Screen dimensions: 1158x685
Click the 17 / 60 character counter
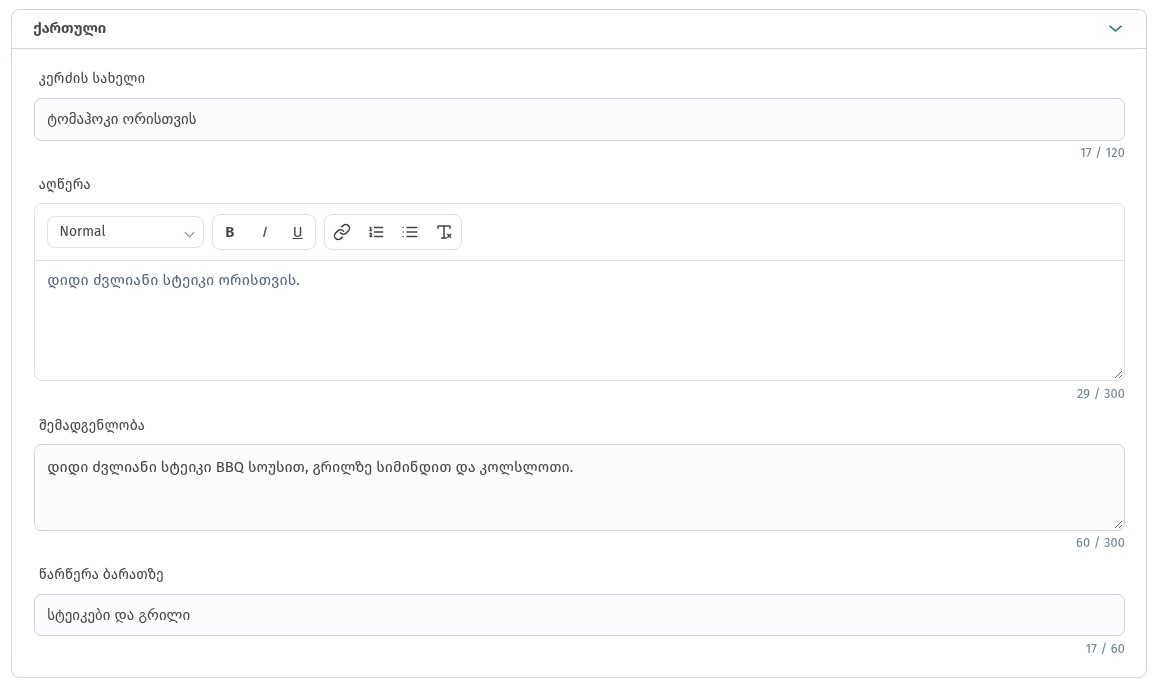(1105, 649)
